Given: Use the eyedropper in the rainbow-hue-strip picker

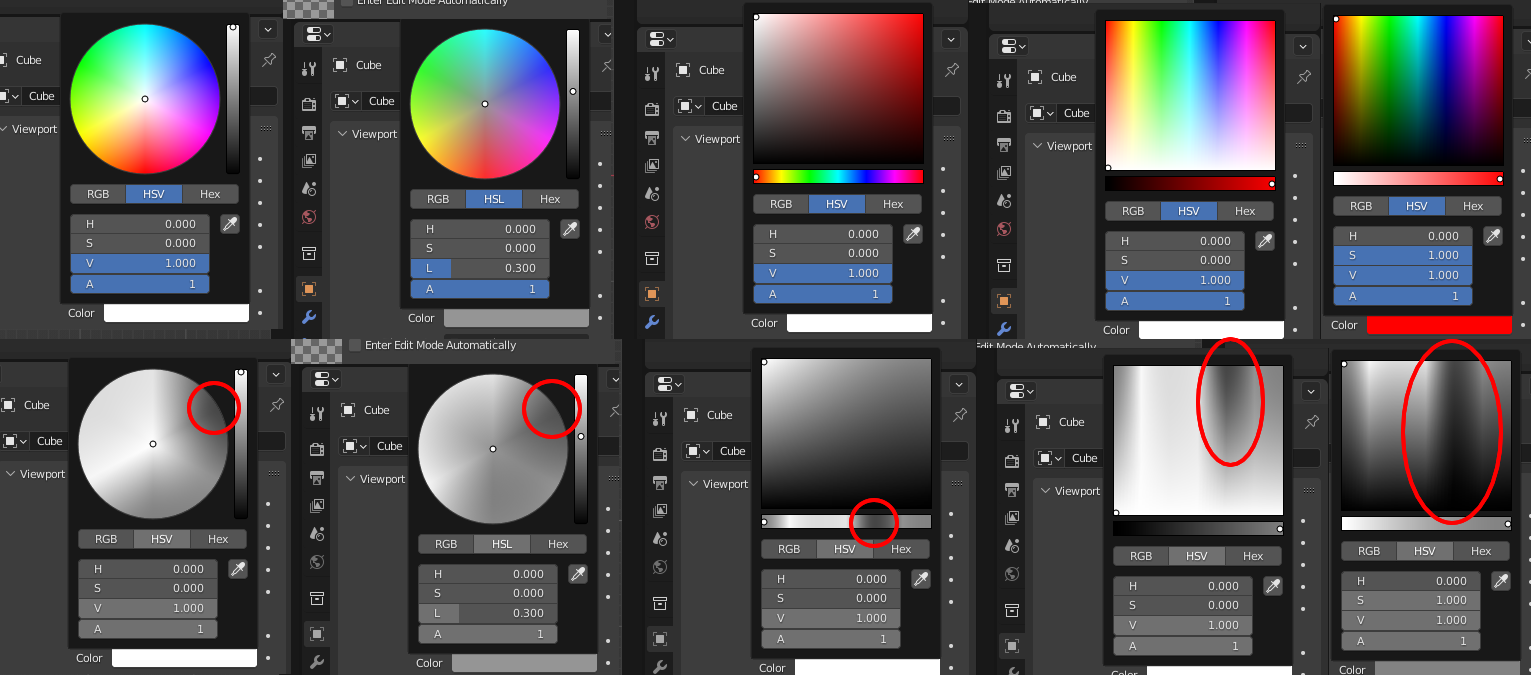Looking at the screenshot, I should point(913,234).
